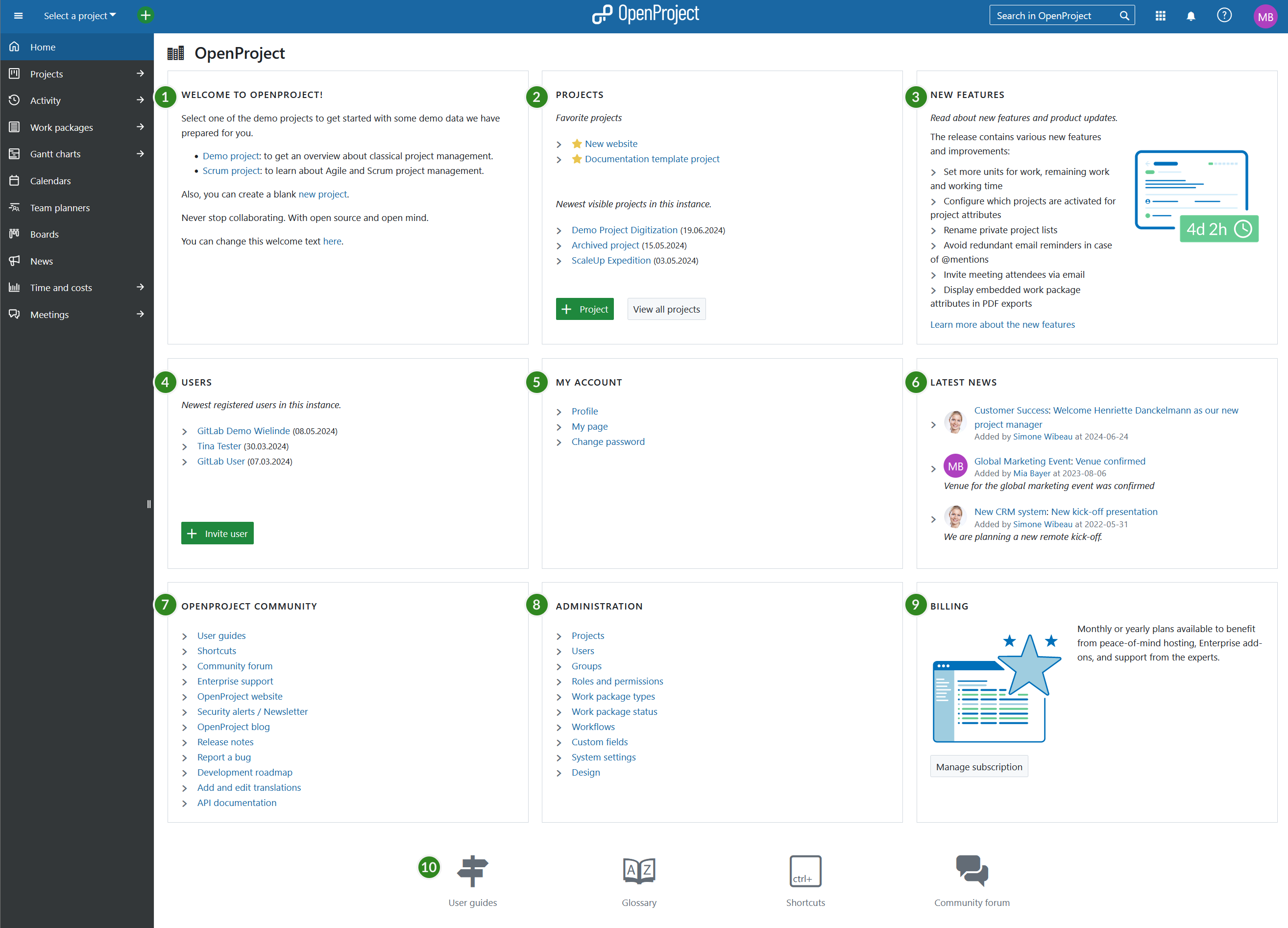1288x928 pixels.
Task: Open Boards in the sidebar
Action: [x=44, y=234]
